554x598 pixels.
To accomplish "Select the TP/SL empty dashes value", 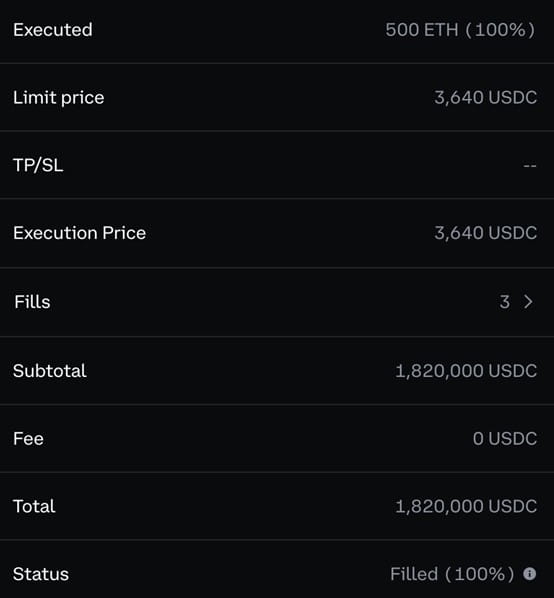I will [x=530, y=166].
